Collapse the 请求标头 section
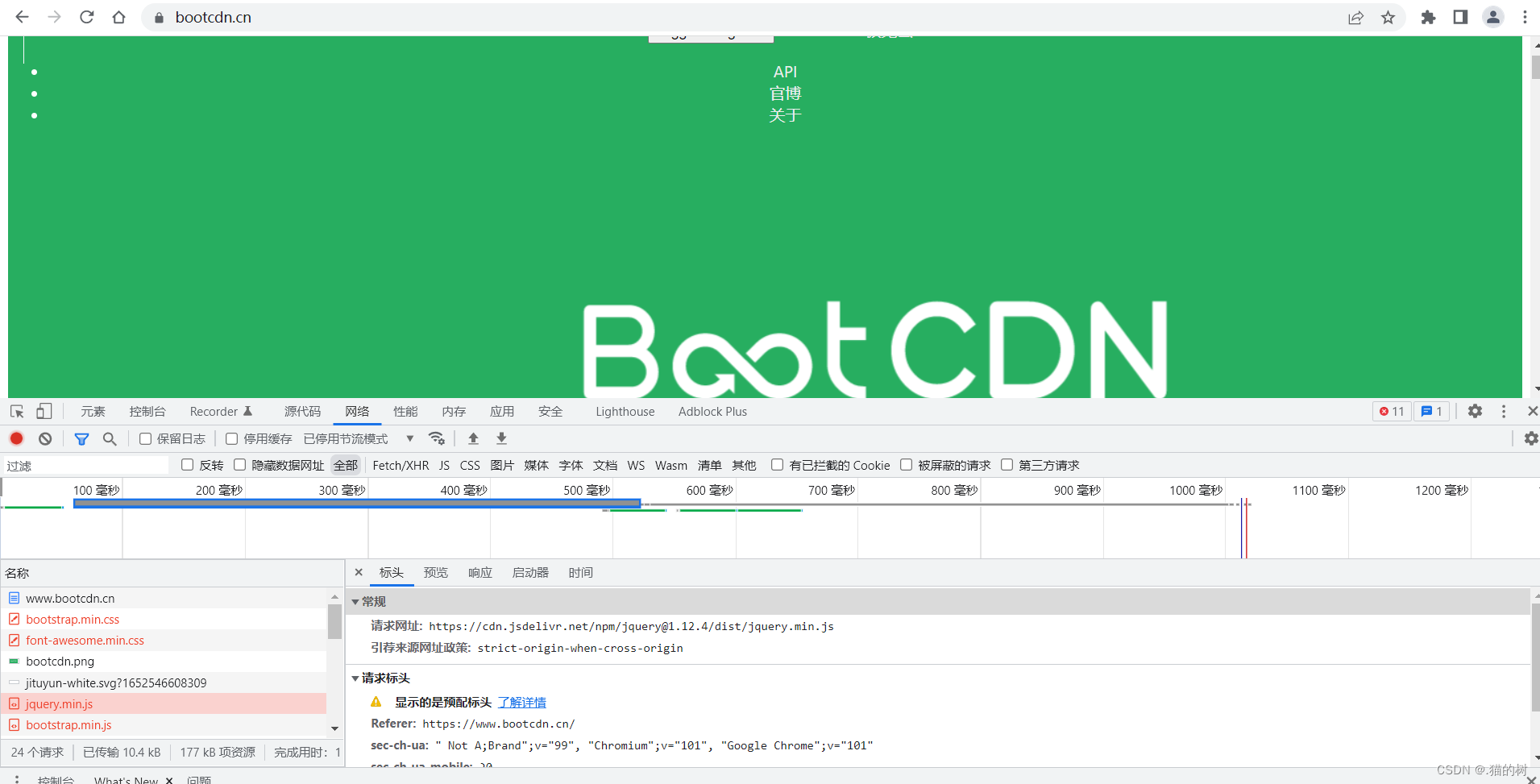Image resolution: width=1540 pixels, height=784 pixels. pos(355,678)
